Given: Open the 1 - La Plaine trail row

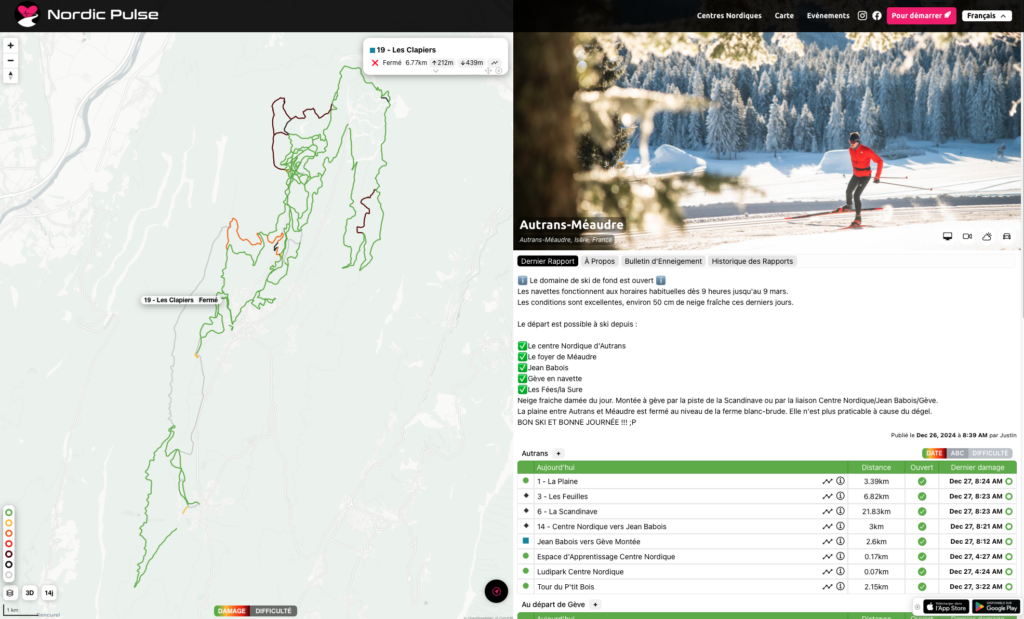Looking at the screenshot, I should [767, 481].
